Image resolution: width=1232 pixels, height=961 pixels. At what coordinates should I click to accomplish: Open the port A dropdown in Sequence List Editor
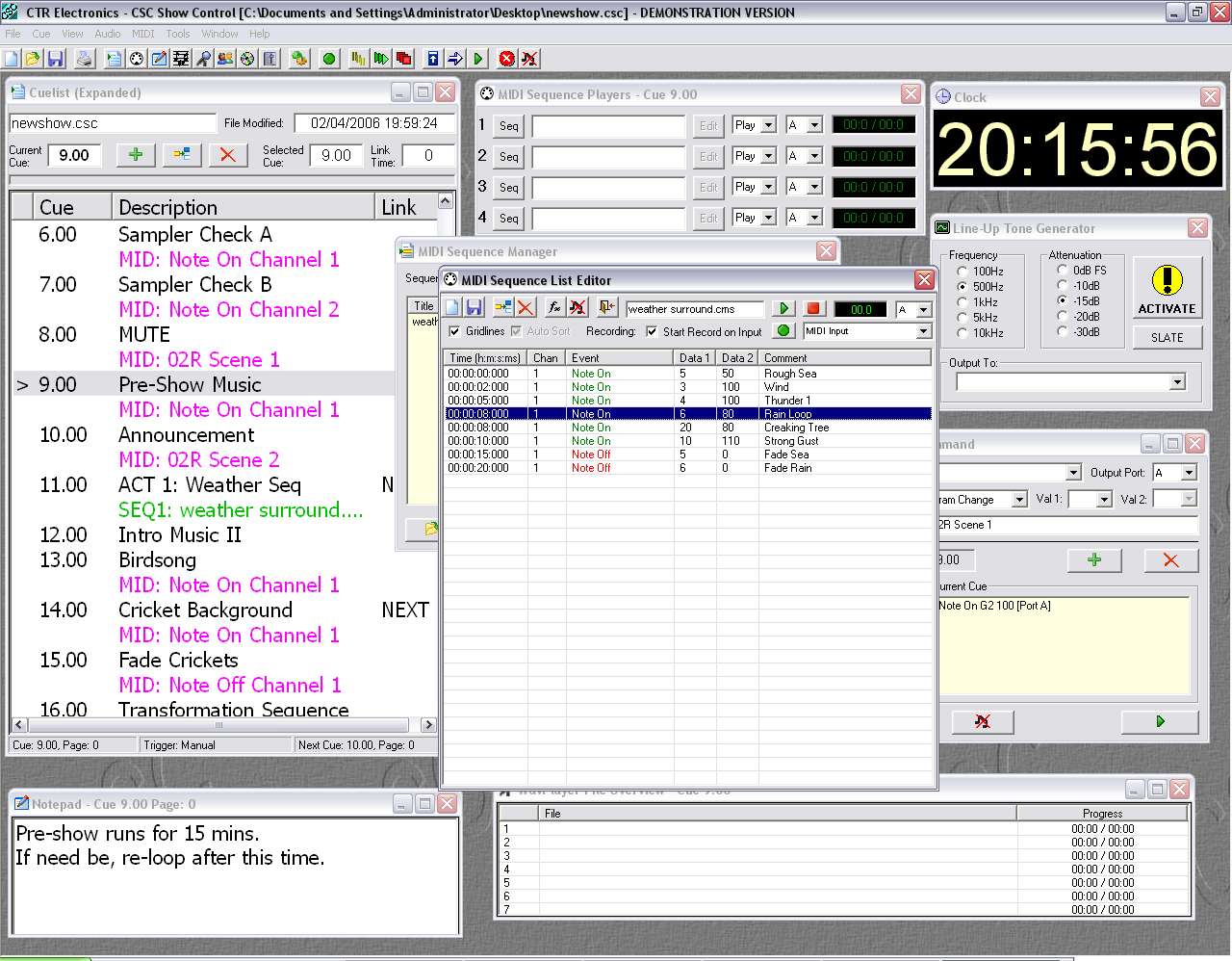pyautogui.click(x=923, y=309)
